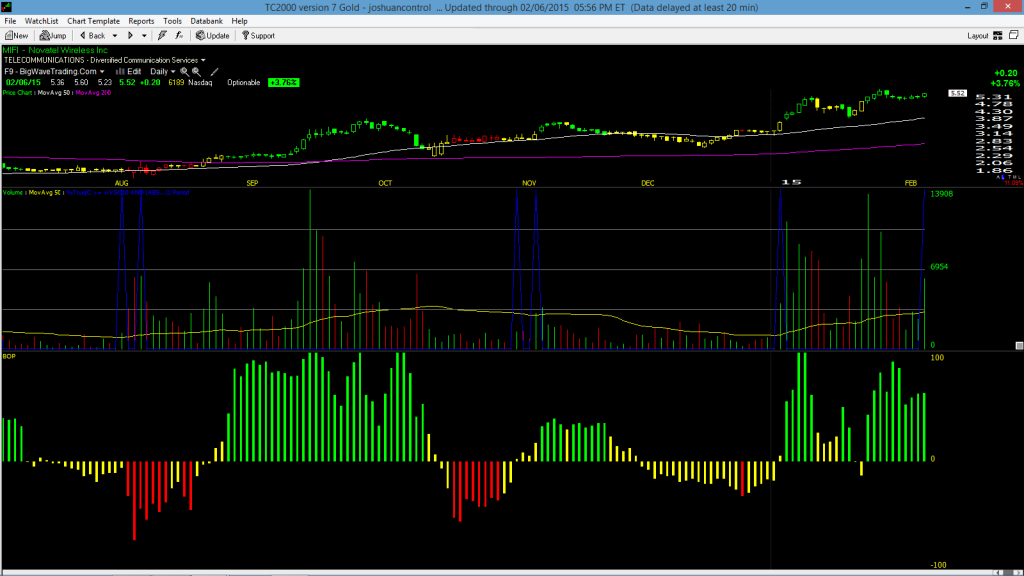Open the Support button

259,36
